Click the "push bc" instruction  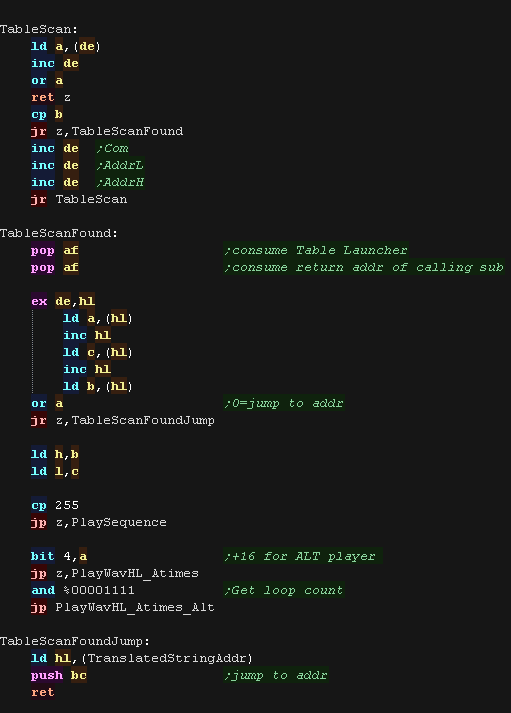tap(59, 675)
